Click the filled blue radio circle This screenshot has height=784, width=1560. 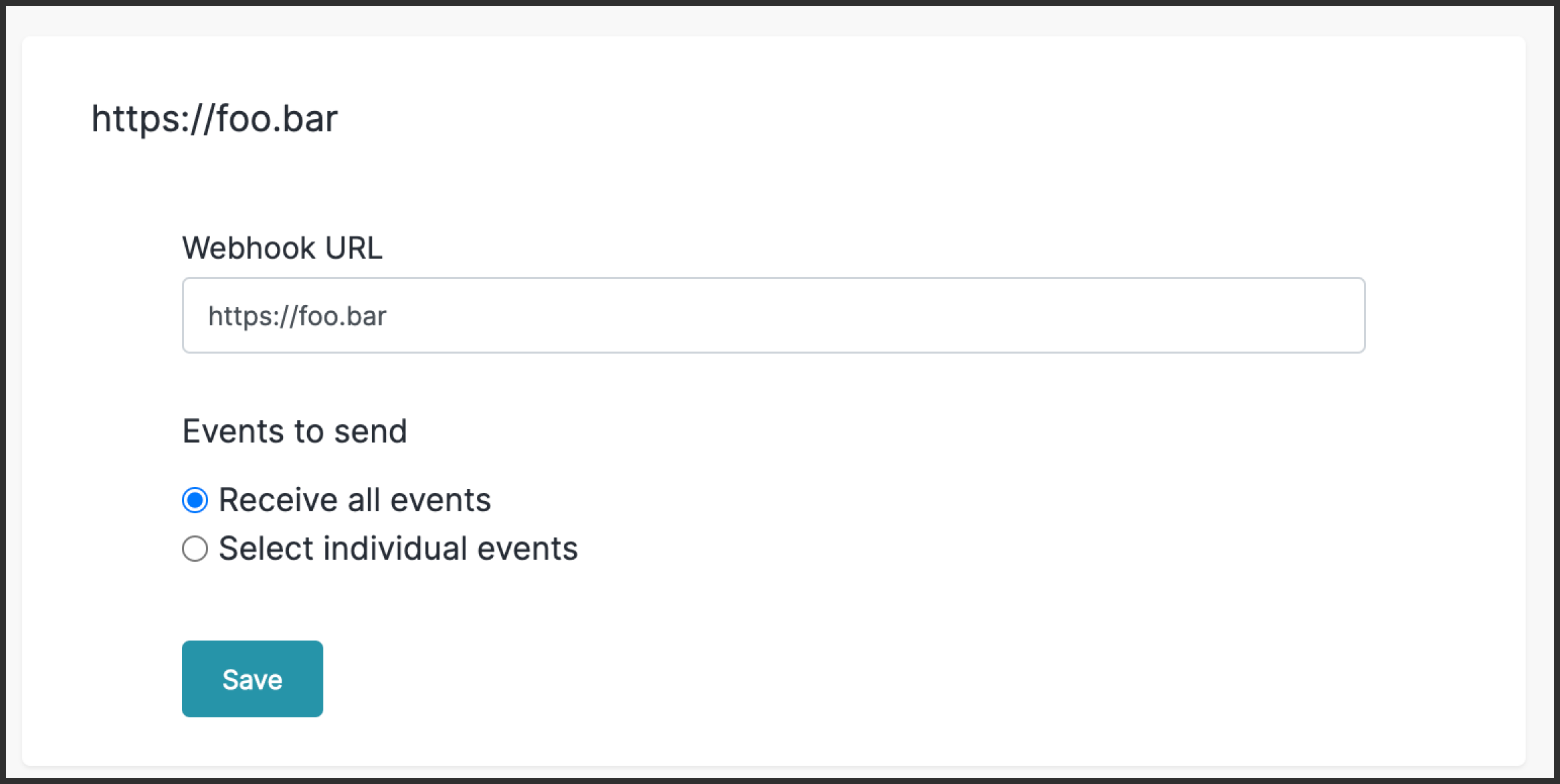click(x=195, y=500)
